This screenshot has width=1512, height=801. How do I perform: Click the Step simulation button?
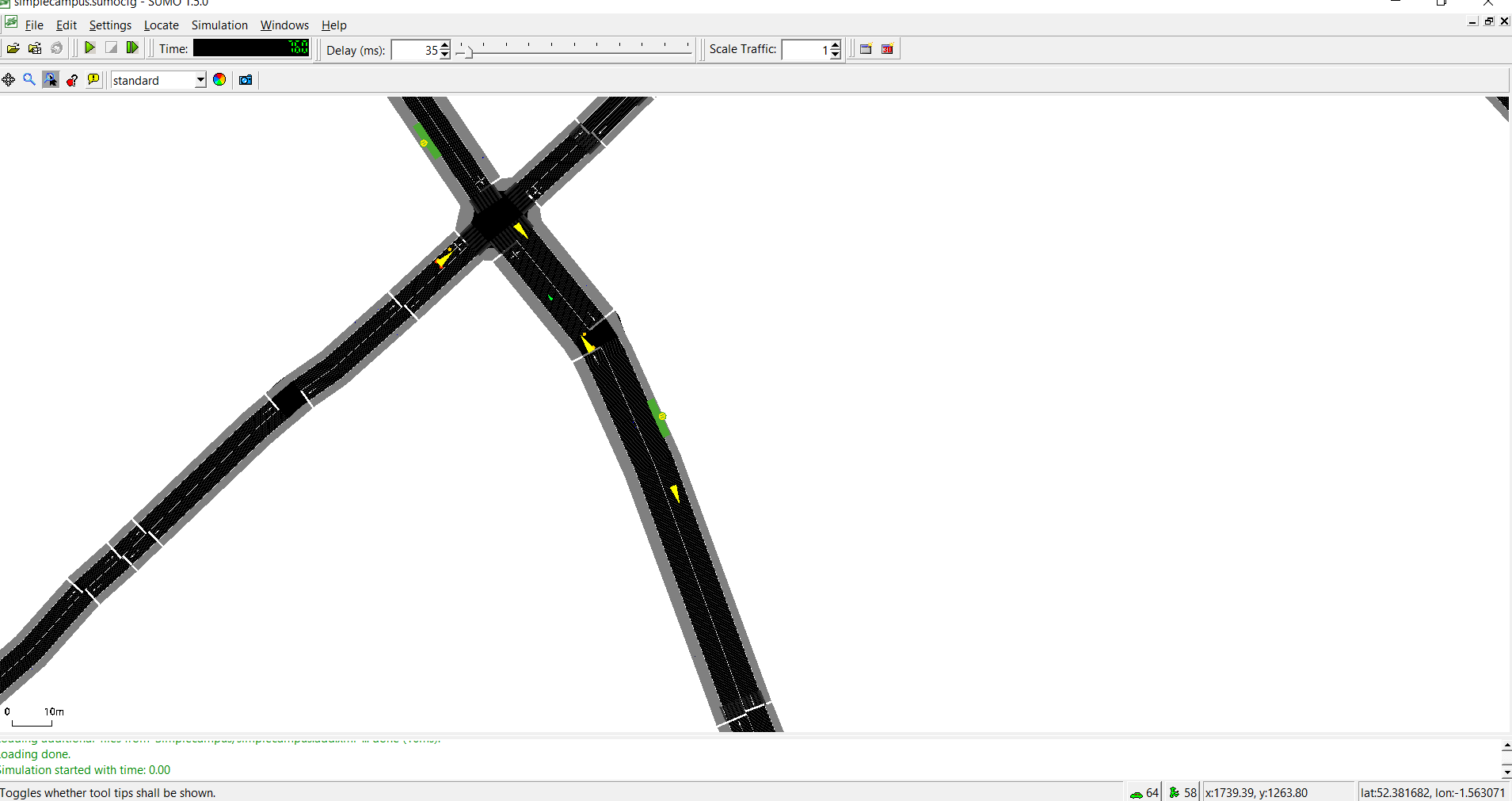pos(132,48)
